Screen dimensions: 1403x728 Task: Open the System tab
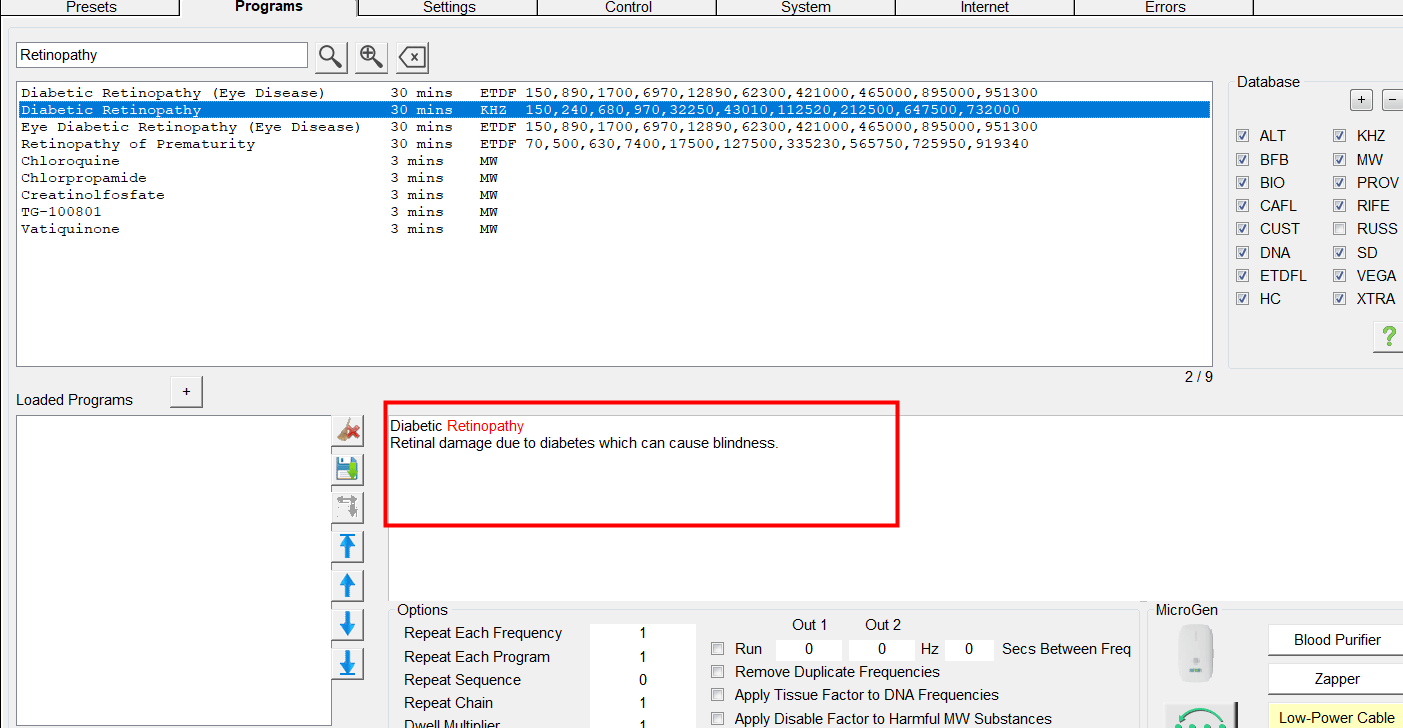tap(806, 7)
